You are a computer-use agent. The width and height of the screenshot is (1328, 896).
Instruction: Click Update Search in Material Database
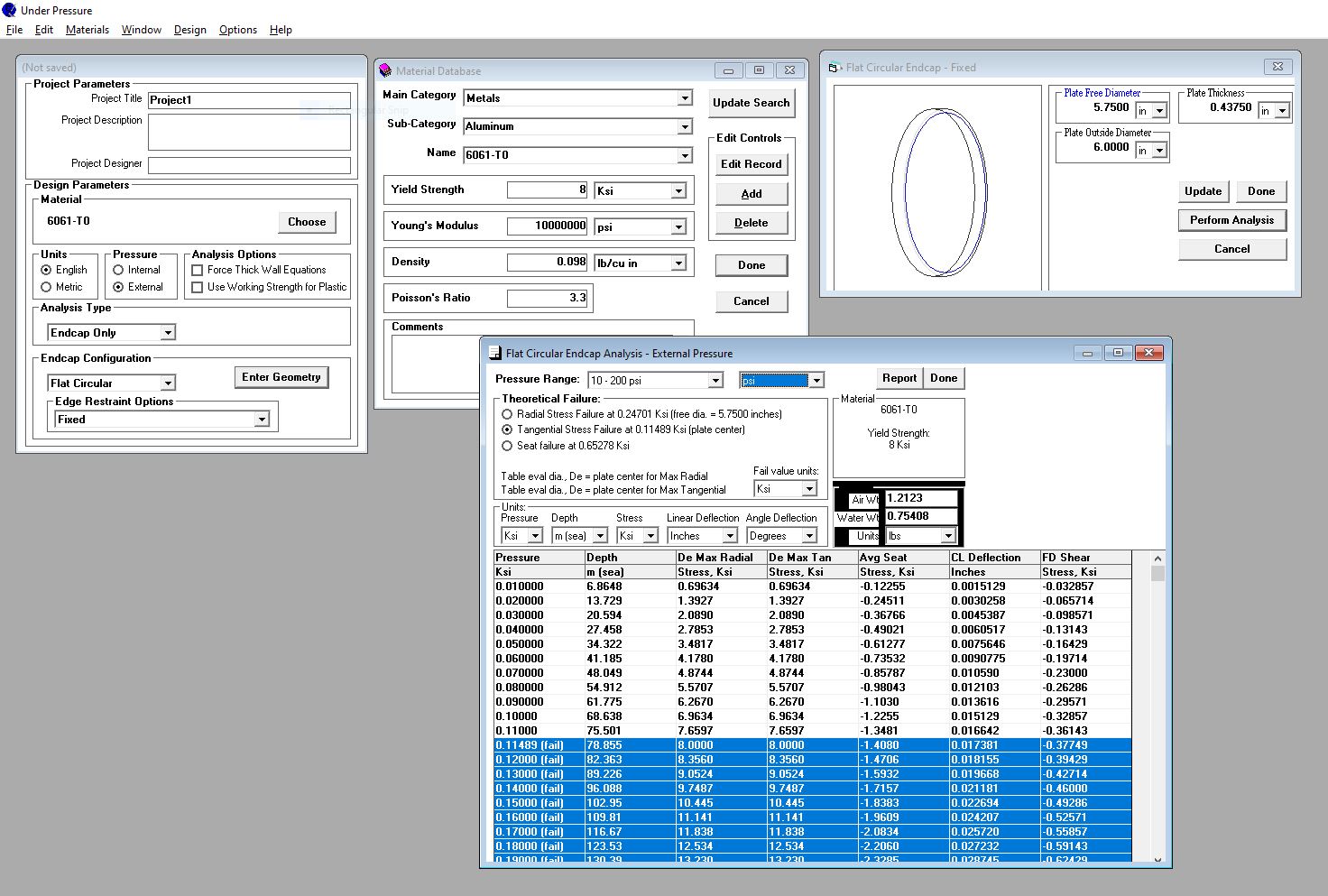pos(752,103)
